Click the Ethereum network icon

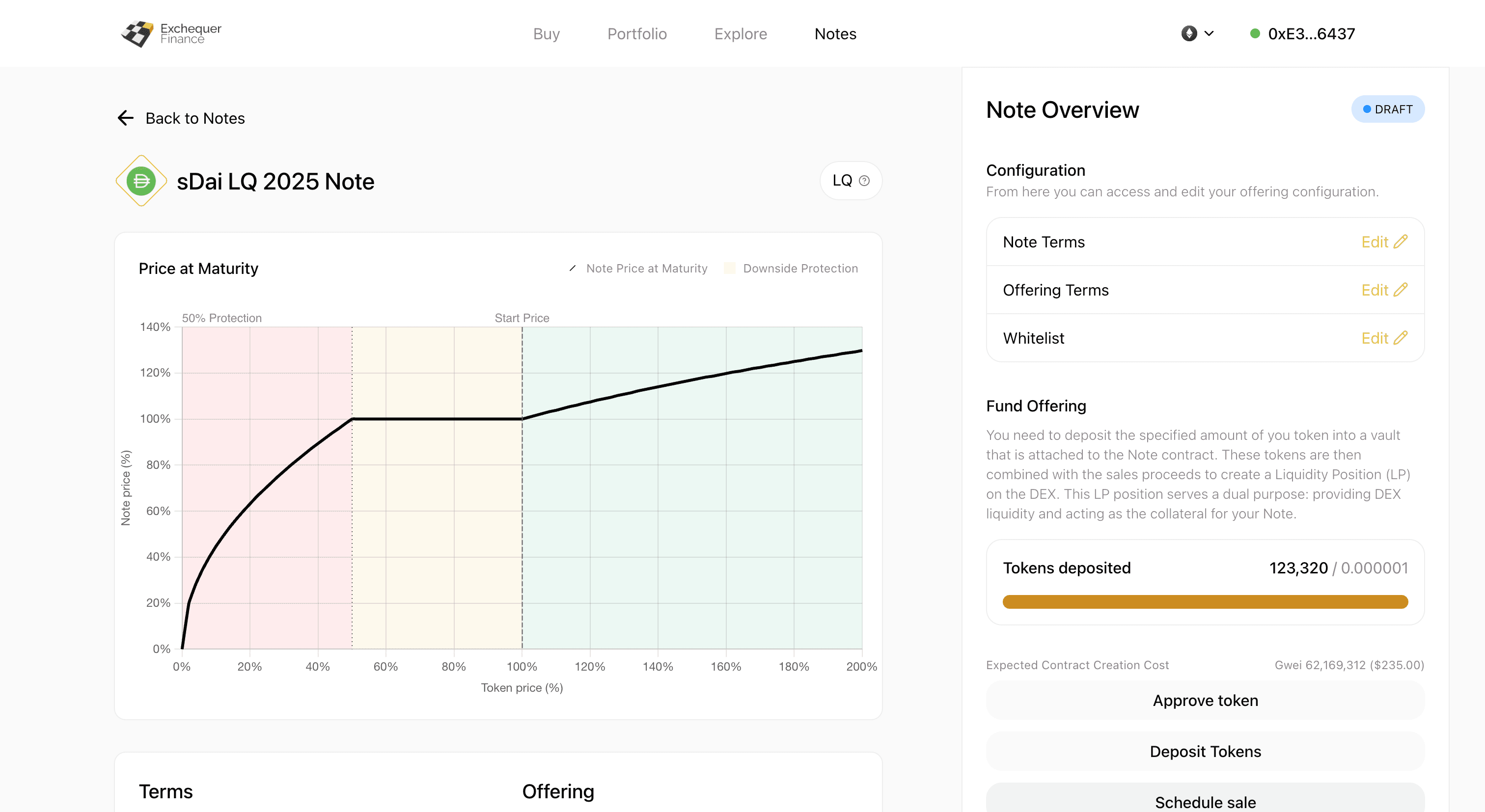[x=1189, y=33]
